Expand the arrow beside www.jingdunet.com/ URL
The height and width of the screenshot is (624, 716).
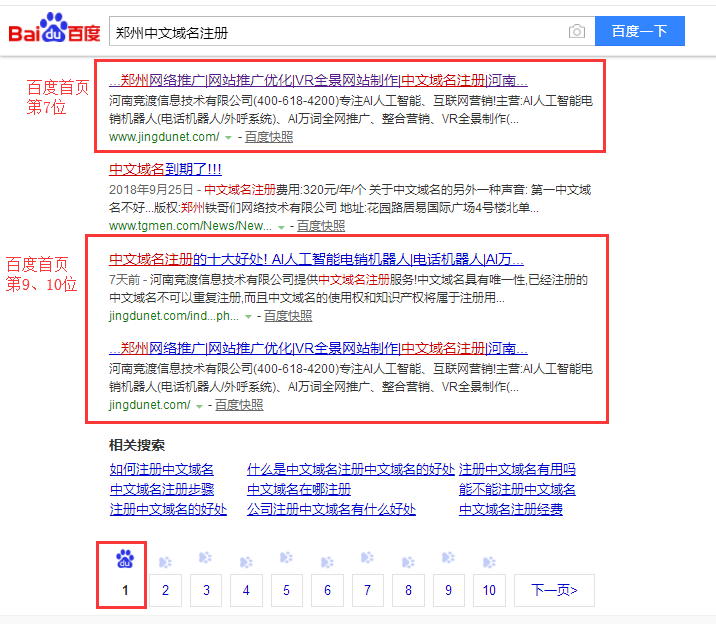tap(228, 137)
